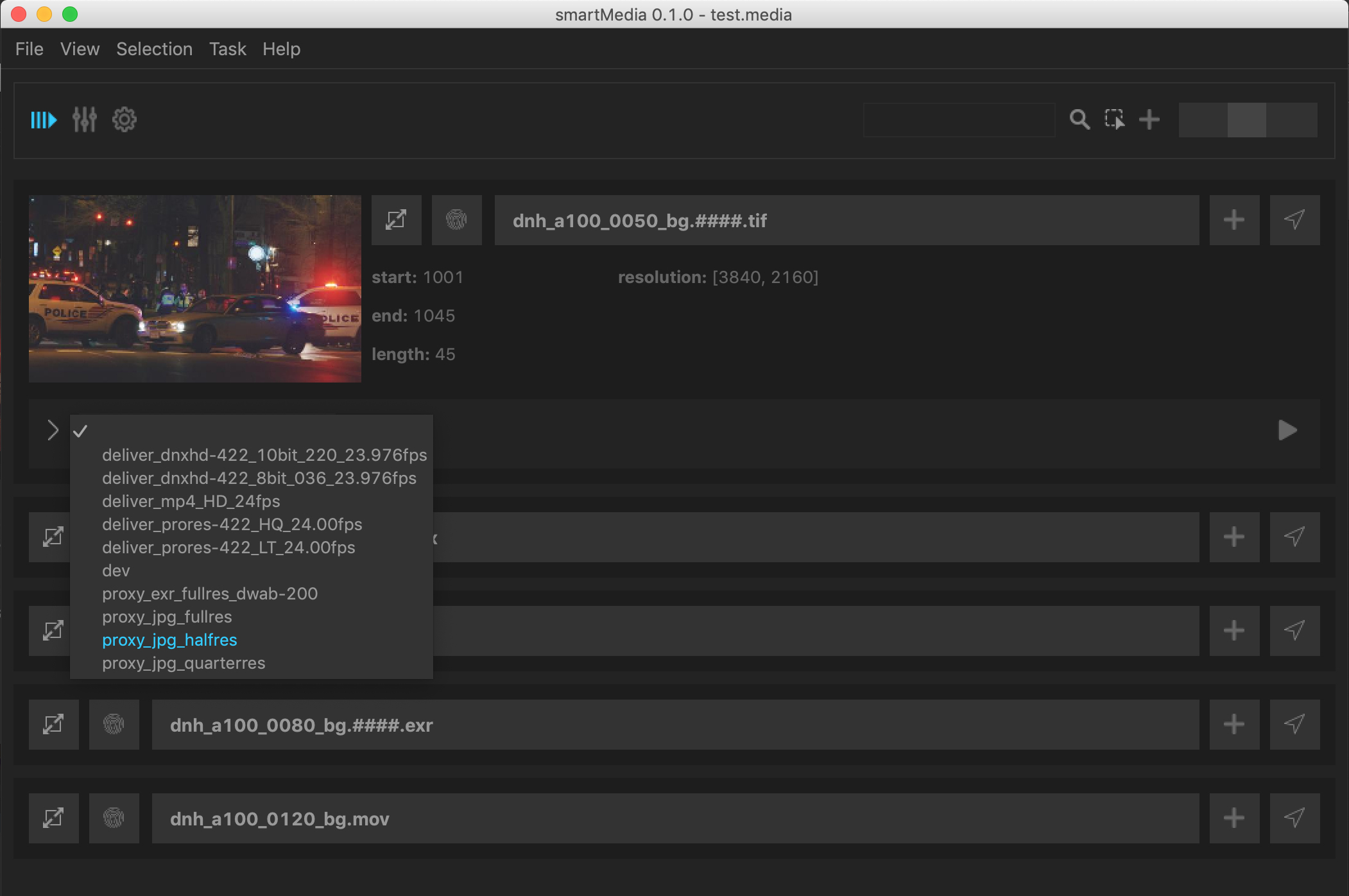Click the plus icon next to search tools
The width and height of the screenshot is (1349, 896).
pyautogui.click(x=1149, y=119)
